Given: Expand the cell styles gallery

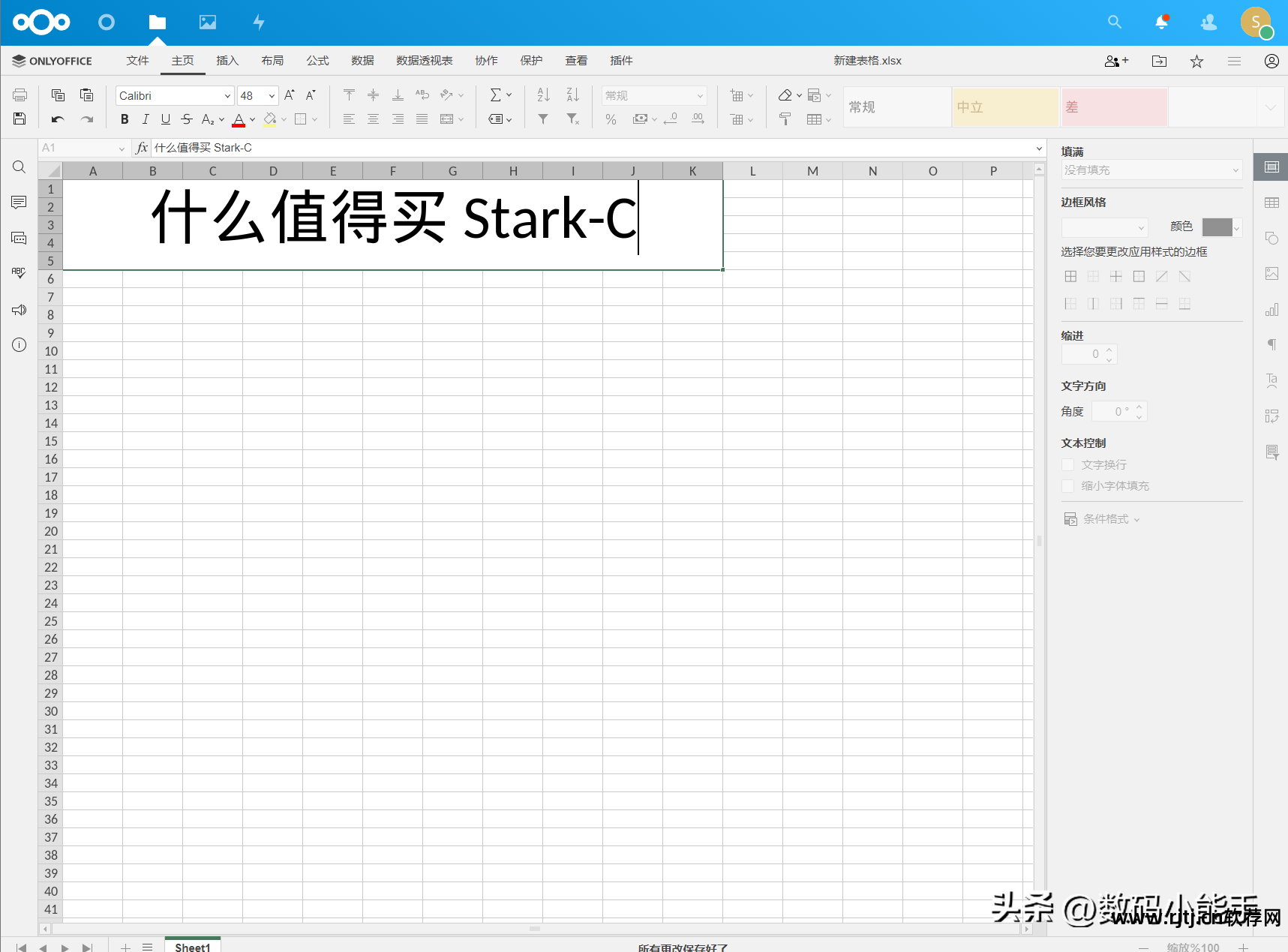Looking at the screenshot, I should tap(1271, 107).
